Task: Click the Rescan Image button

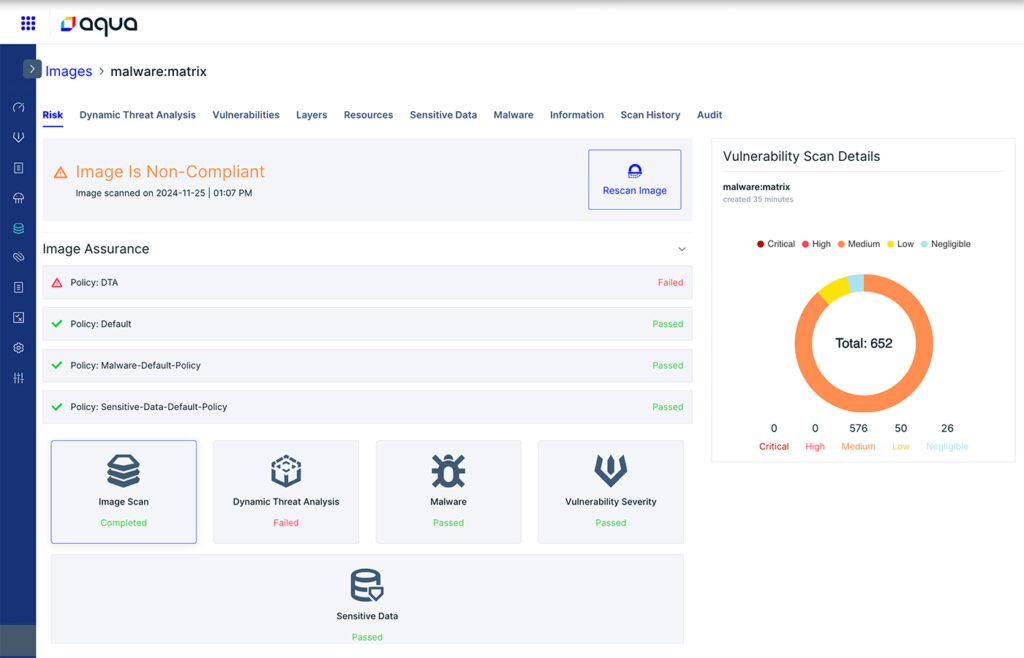Action: pos(635,180)
